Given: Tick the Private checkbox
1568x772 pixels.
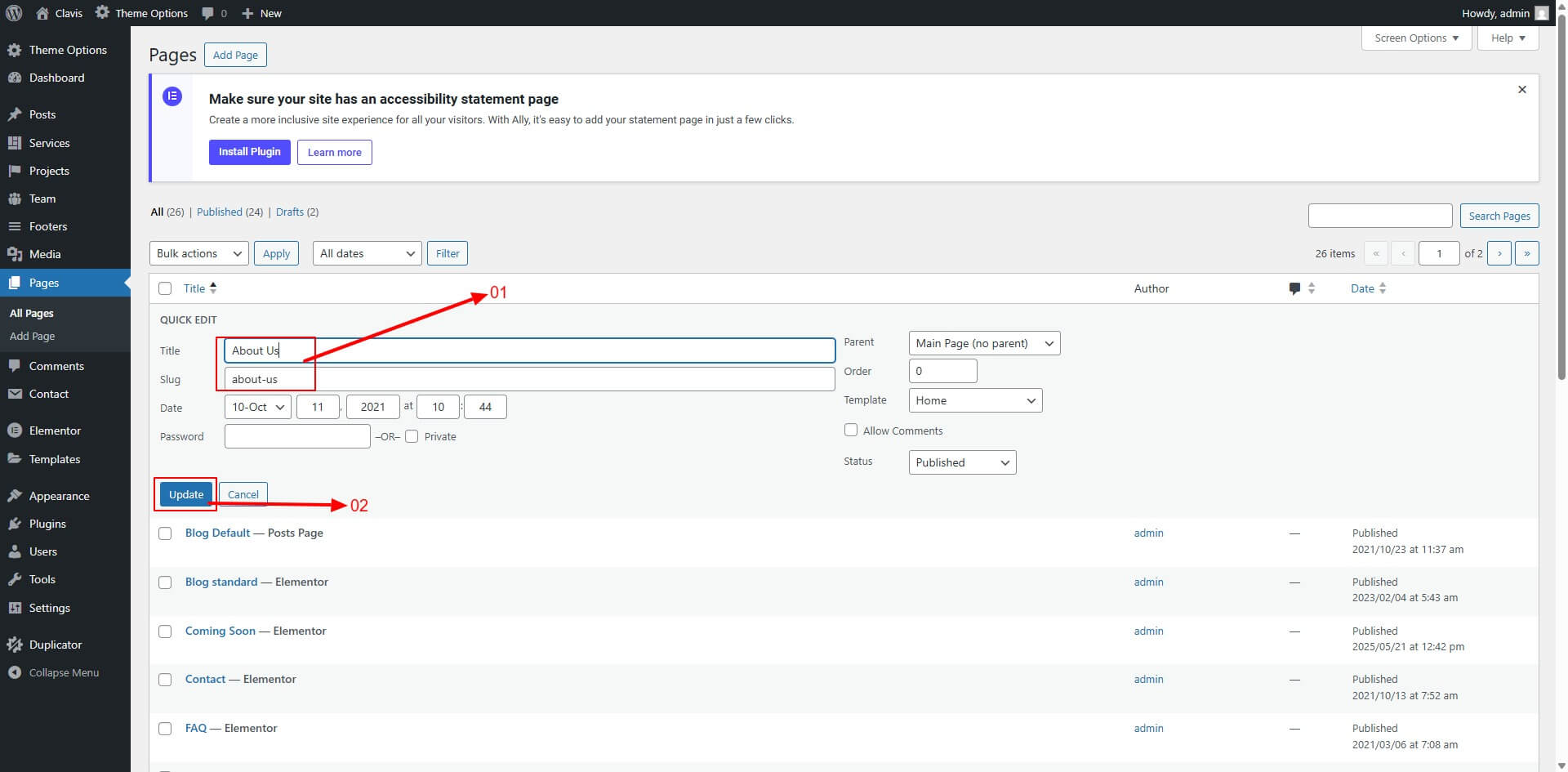Looking at the screenshot, I should tap(412, 436).
